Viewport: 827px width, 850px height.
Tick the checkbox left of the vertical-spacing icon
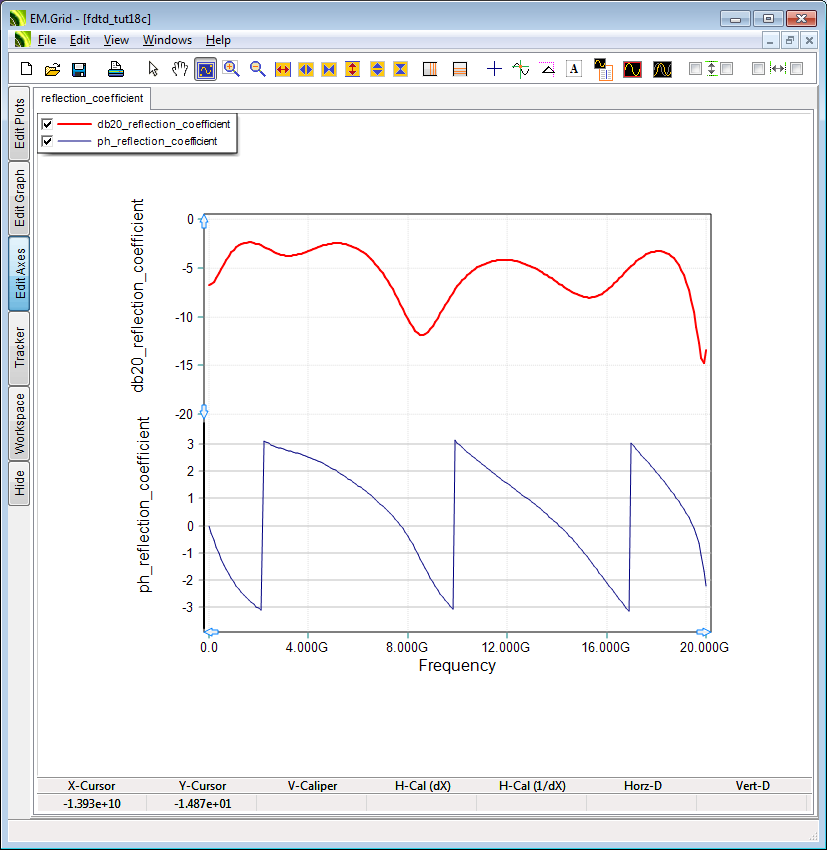(696, 69)
